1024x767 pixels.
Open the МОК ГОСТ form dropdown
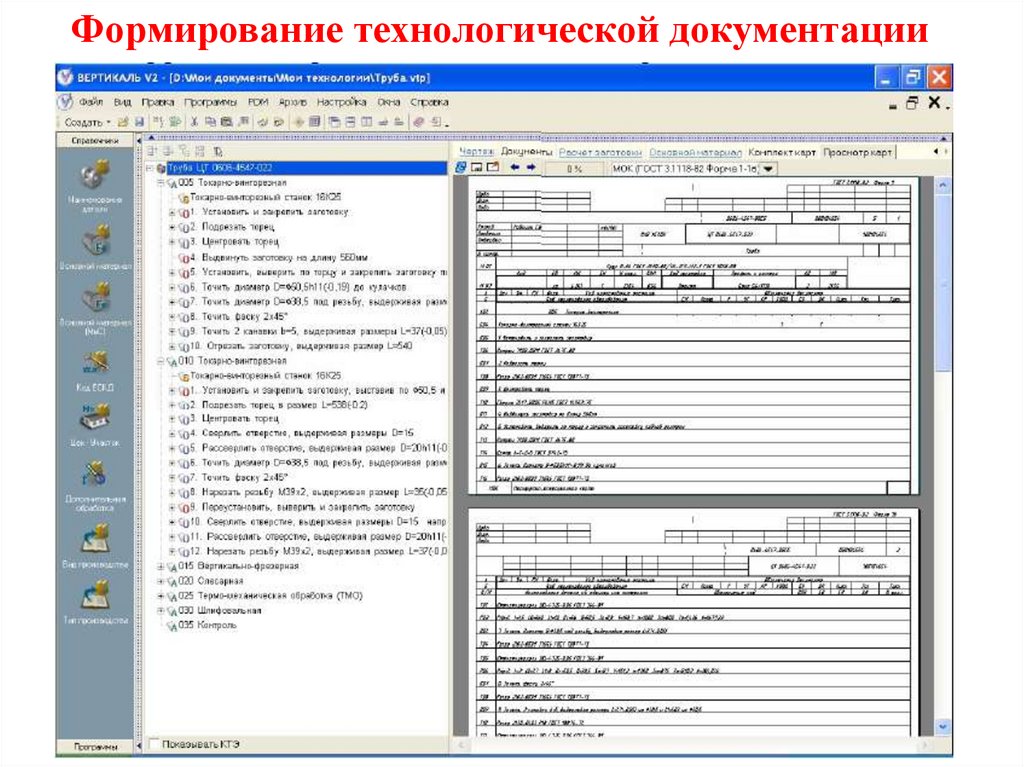tap(769, 169)
